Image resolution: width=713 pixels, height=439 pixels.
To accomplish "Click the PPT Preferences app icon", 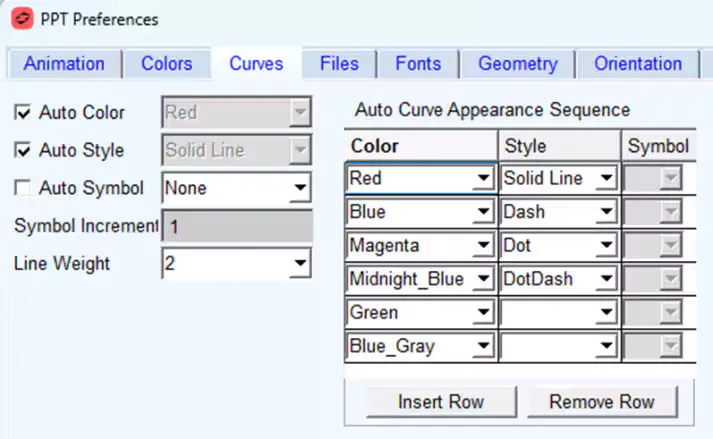I will pyautogui.click(x=19, y=19).
